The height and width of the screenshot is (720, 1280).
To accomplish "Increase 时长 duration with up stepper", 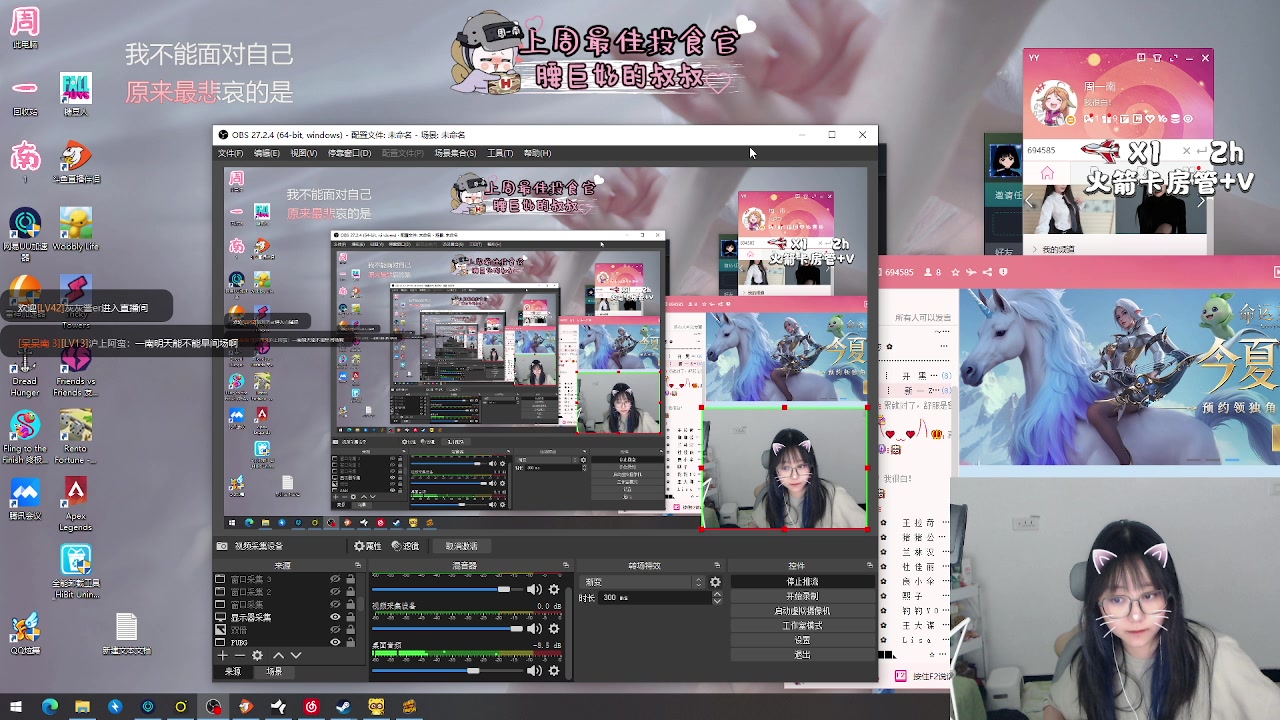I will (717, 594).
